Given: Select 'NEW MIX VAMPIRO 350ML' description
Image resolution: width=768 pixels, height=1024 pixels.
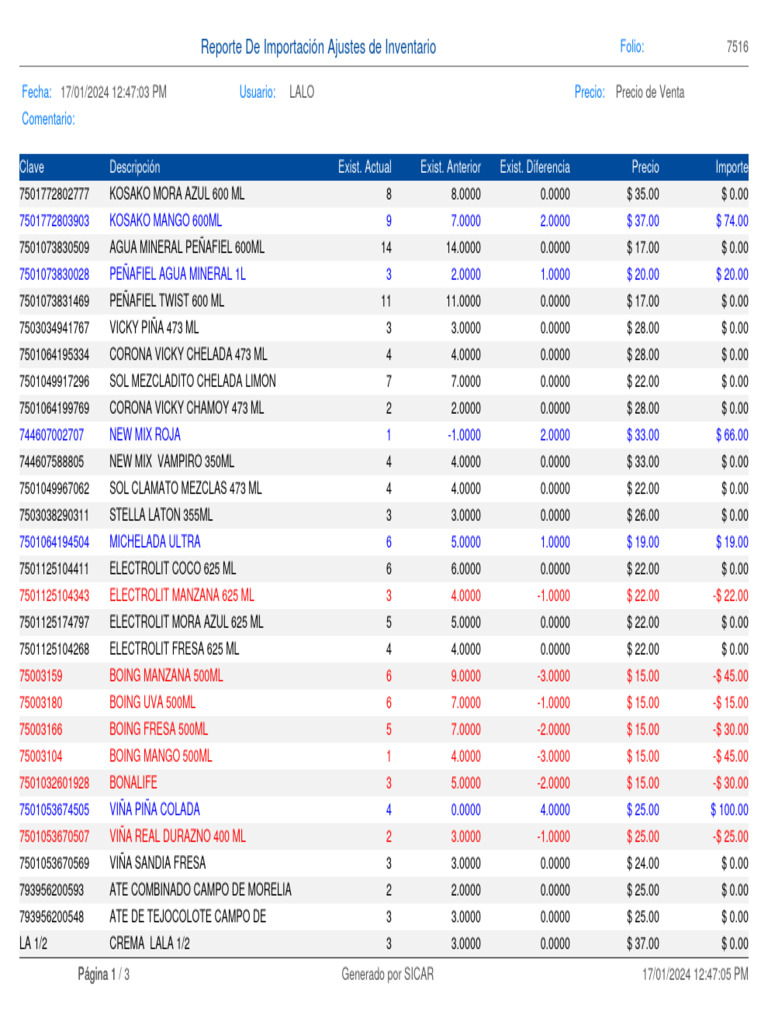Looking at the screenshot, I should [x=172, y=462].
